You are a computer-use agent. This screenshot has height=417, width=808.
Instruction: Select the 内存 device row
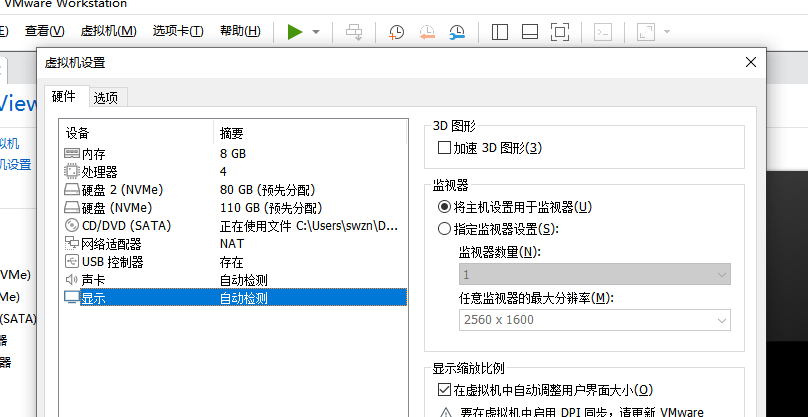(x=234, y=154)
